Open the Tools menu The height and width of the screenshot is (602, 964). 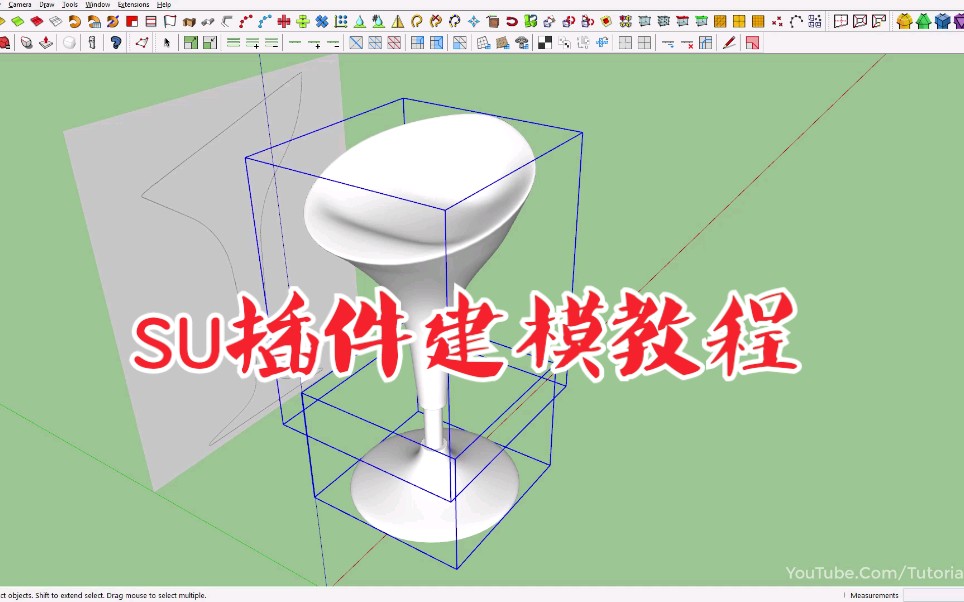point(69,4)
